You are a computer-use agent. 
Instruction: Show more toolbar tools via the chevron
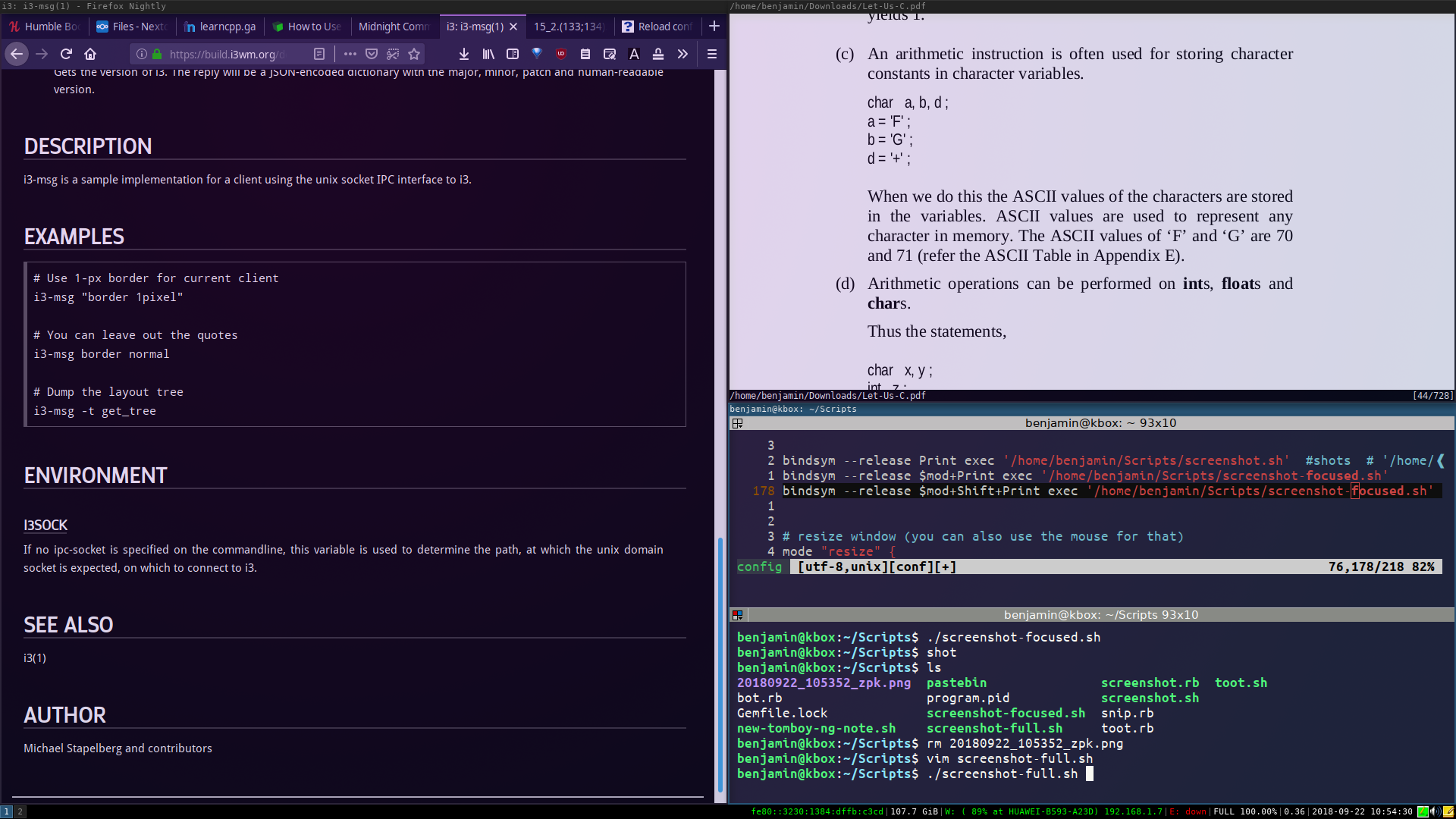pyautogui.click(x=682, y=54)
